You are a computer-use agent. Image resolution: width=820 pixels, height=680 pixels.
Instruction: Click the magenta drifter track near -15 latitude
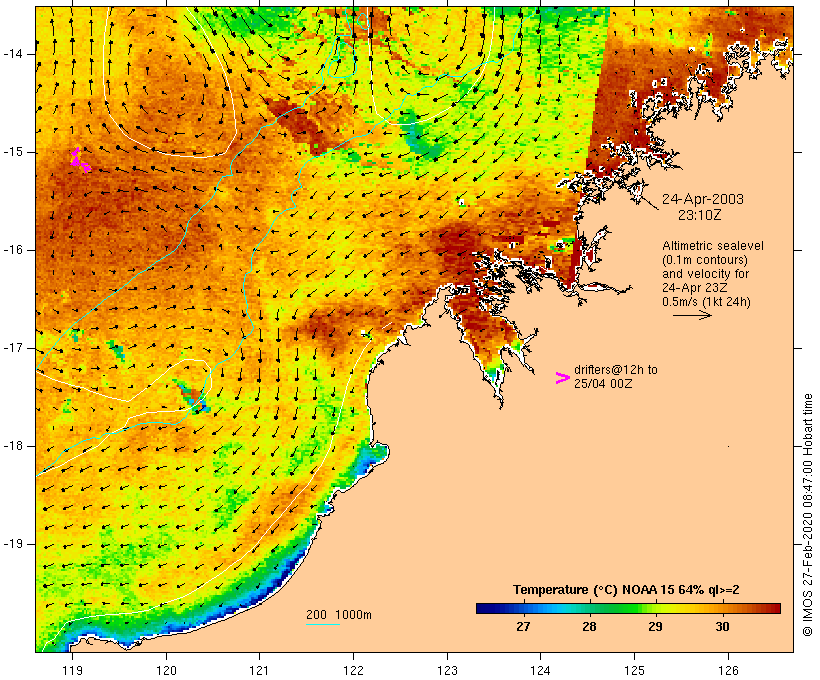(80, 160)
